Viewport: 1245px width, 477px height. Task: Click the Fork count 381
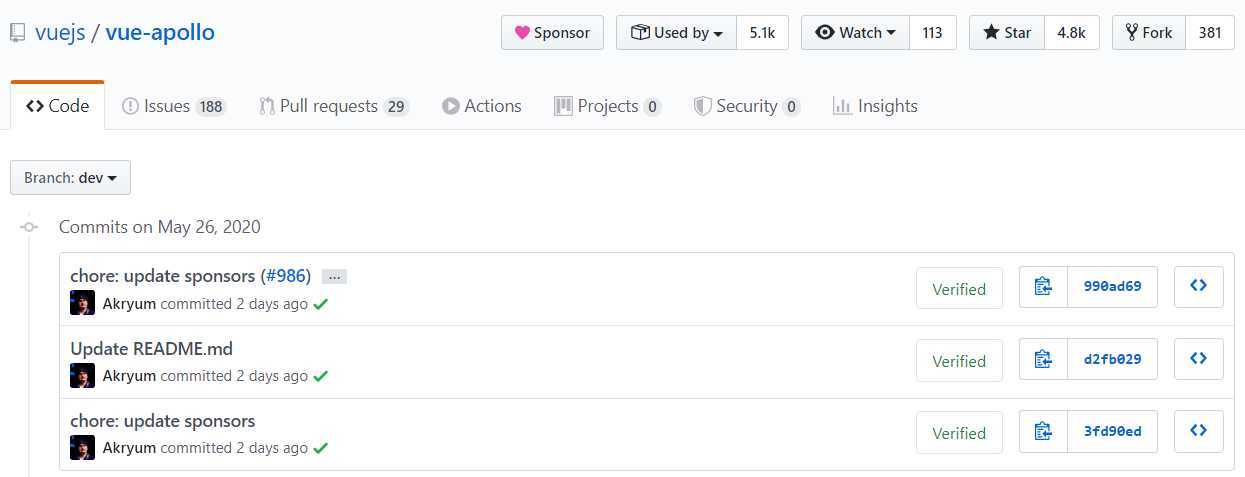click(x=1210, y=32)
